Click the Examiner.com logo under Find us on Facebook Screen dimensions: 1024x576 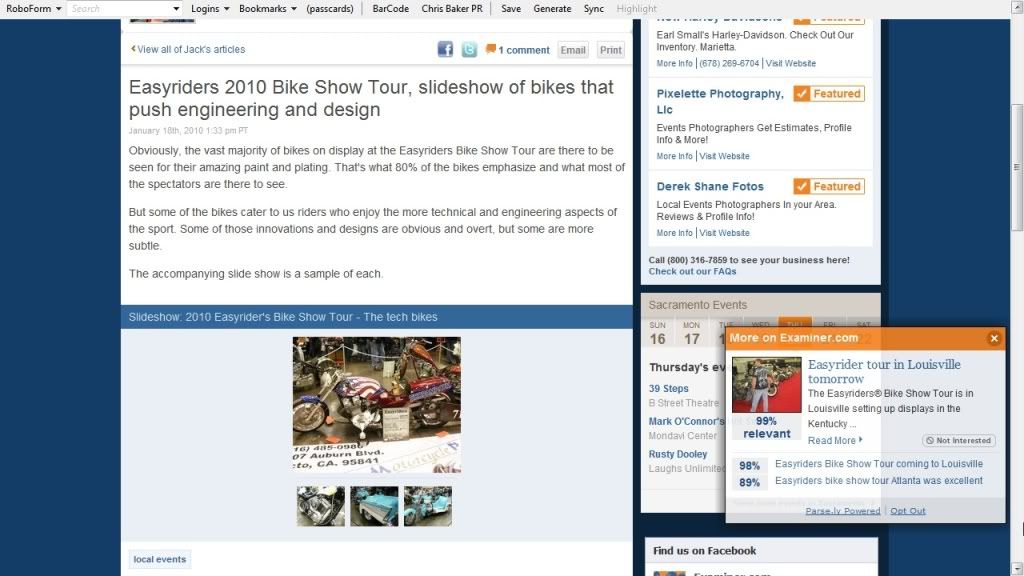670,573
